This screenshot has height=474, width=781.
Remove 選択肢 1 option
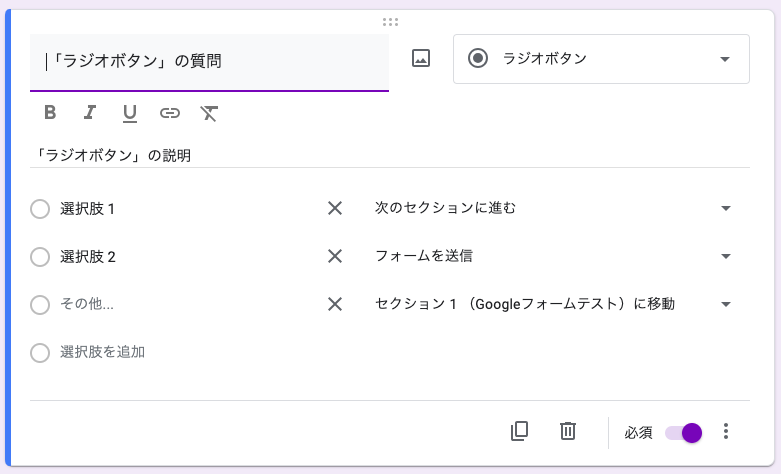(335, 208)
